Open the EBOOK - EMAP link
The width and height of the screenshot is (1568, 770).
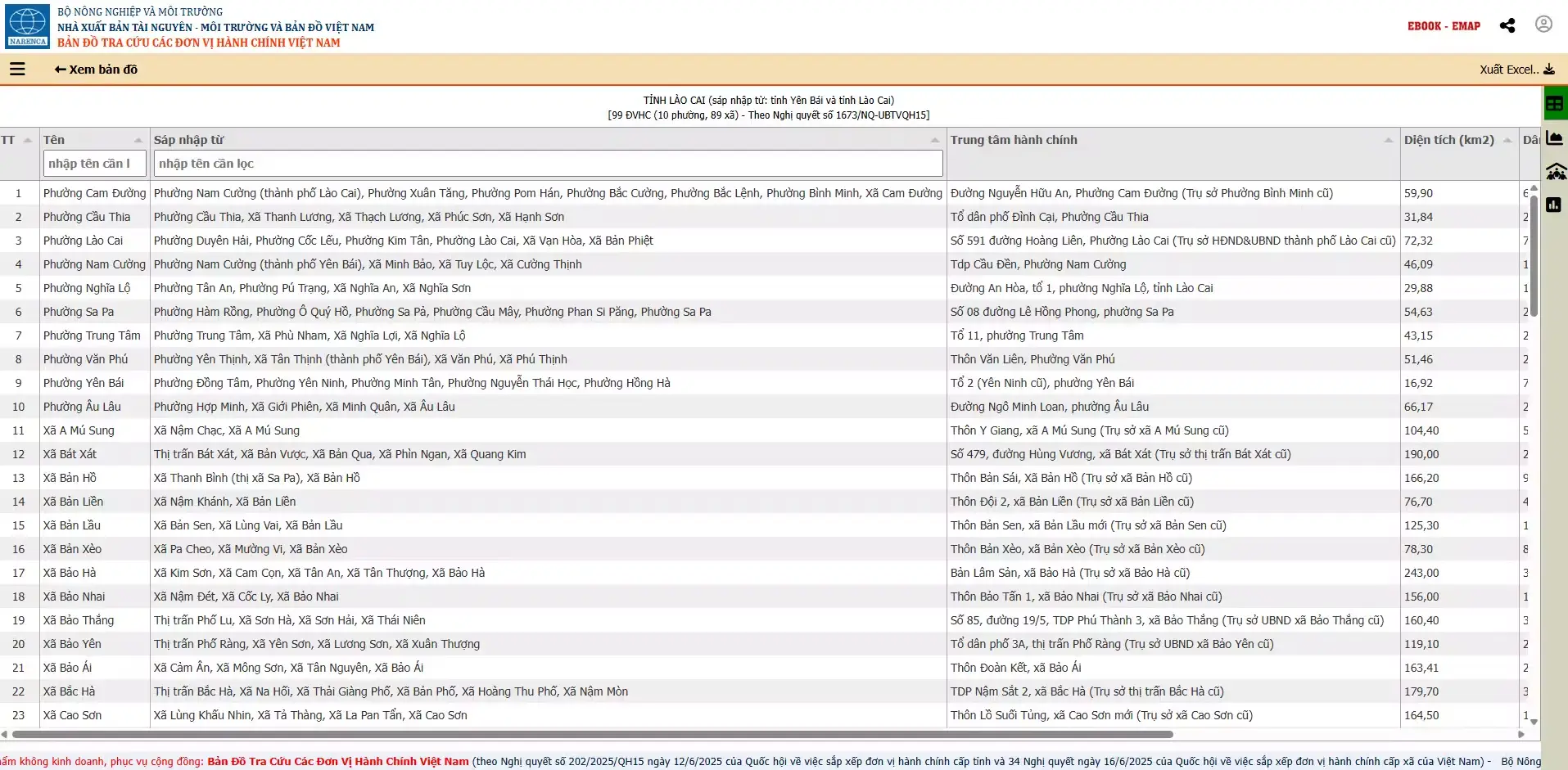pos(1444,26)
